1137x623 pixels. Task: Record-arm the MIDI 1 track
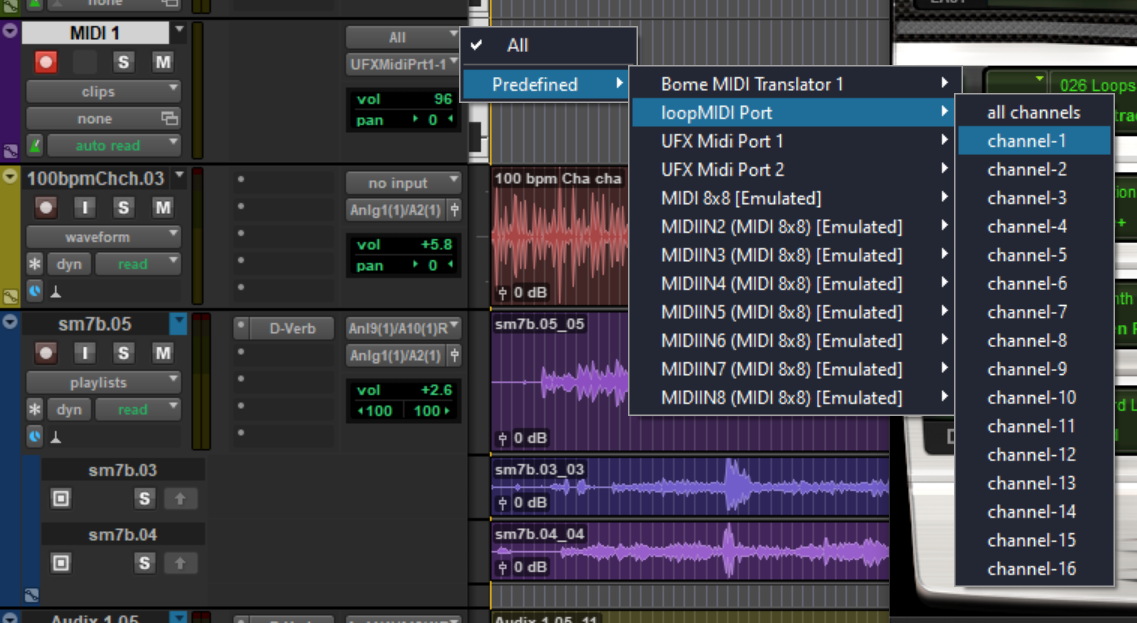[46, 62]
